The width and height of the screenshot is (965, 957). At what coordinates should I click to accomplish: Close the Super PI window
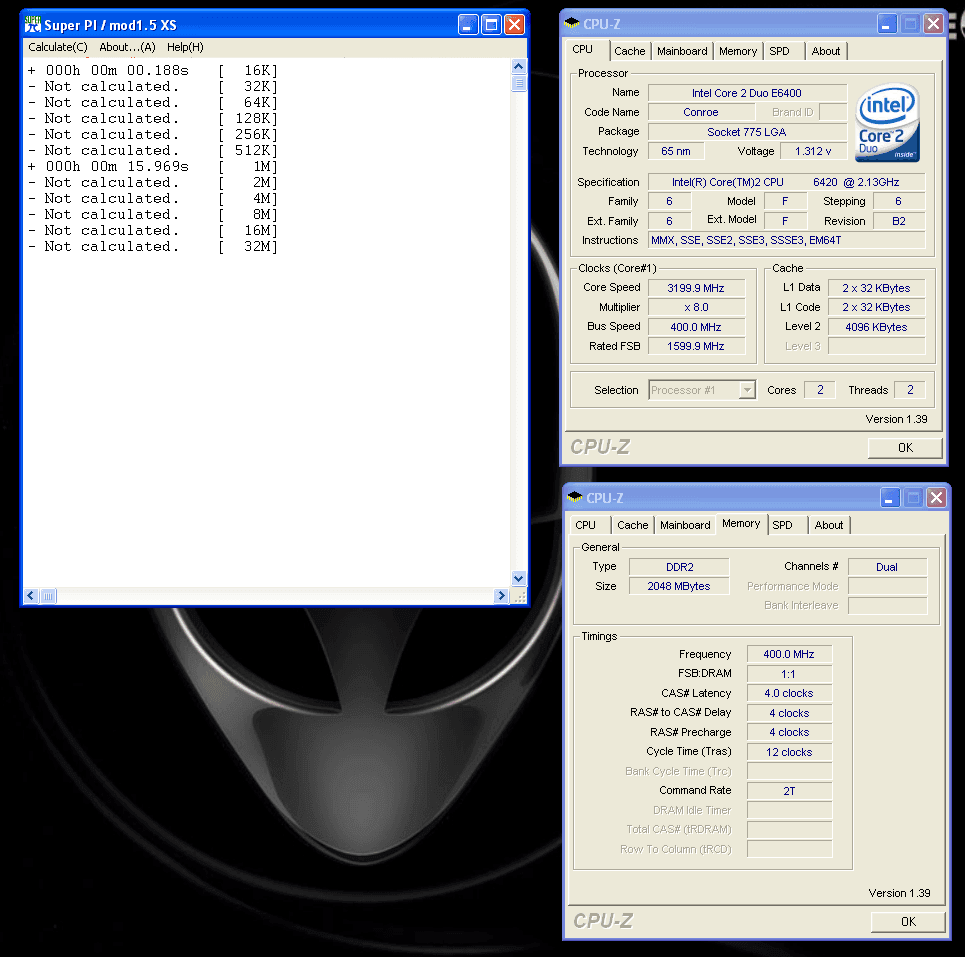pyautogui.click(x=515, y=25)
